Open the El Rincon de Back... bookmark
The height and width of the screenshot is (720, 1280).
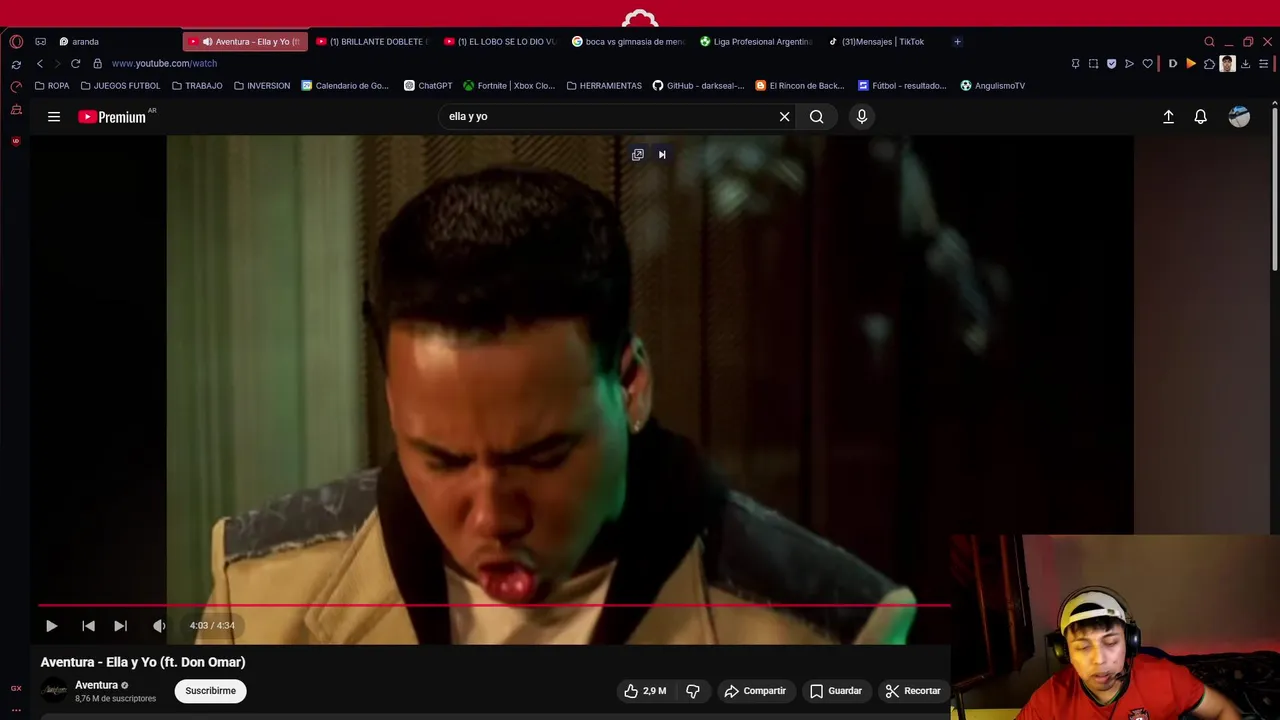click(x=800, y=86)
